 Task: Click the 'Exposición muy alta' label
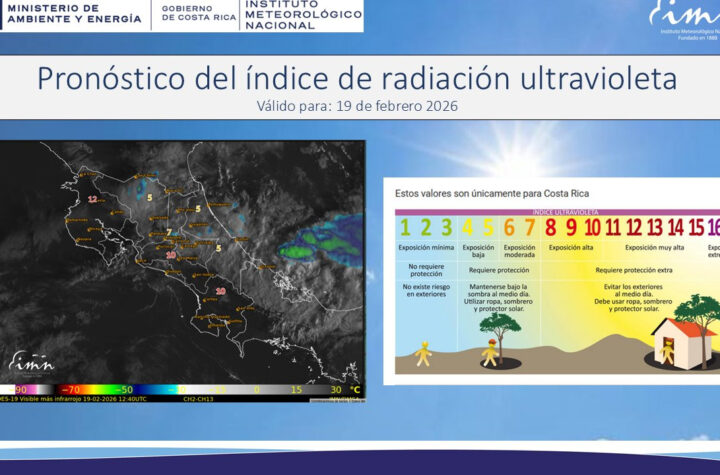[654, 247]
